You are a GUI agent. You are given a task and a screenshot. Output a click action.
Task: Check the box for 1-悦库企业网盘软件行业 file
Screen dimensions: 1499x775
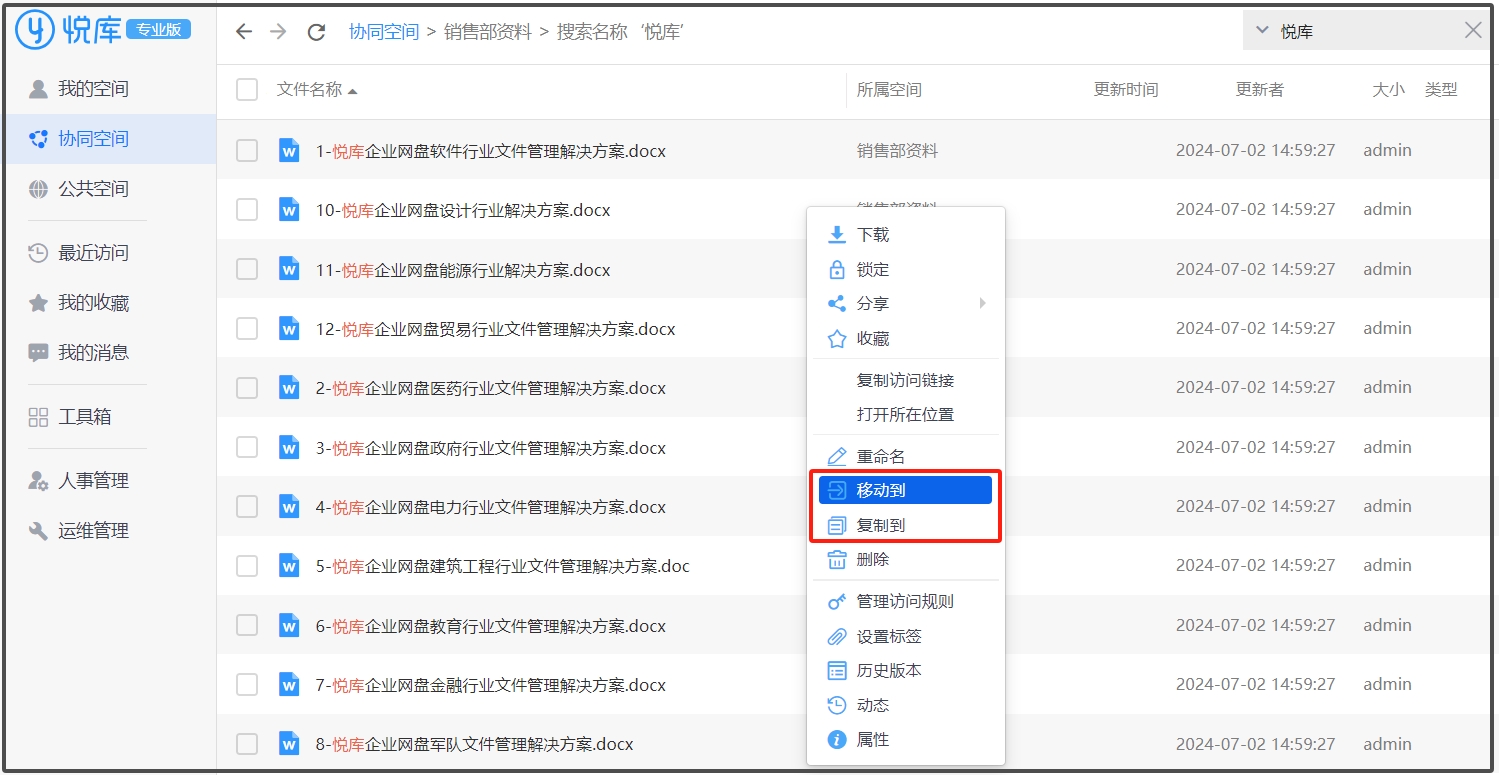coord(247,151)
